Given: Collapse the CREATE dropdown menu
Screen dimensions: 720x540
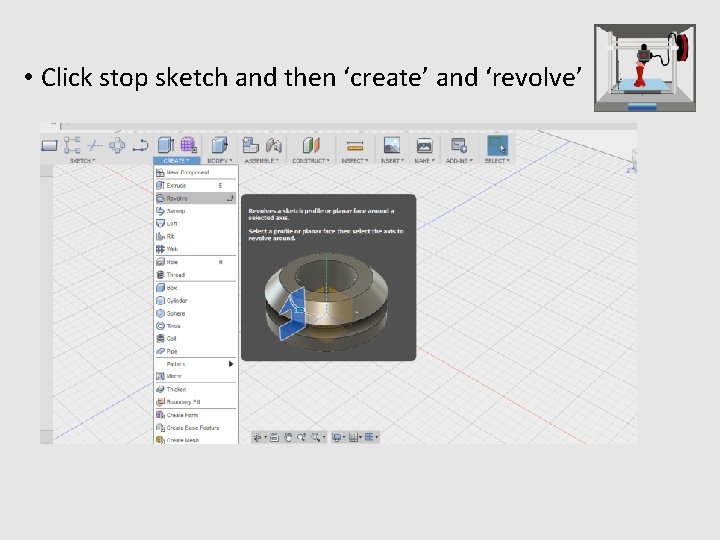Looking at the screenshot, I should 176,161.
